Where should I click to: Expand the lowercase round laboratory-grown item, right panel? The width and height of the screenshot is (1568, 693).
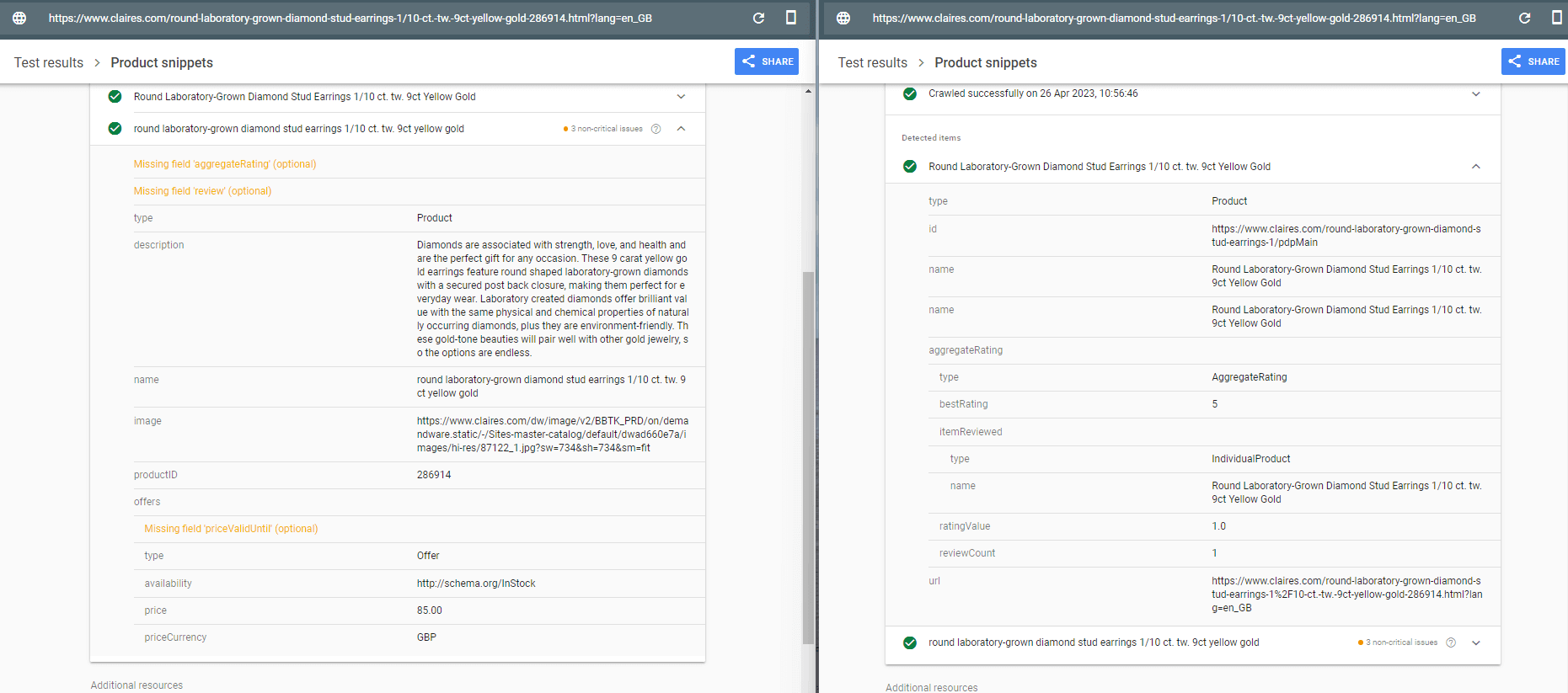(x=1476, y=642)
